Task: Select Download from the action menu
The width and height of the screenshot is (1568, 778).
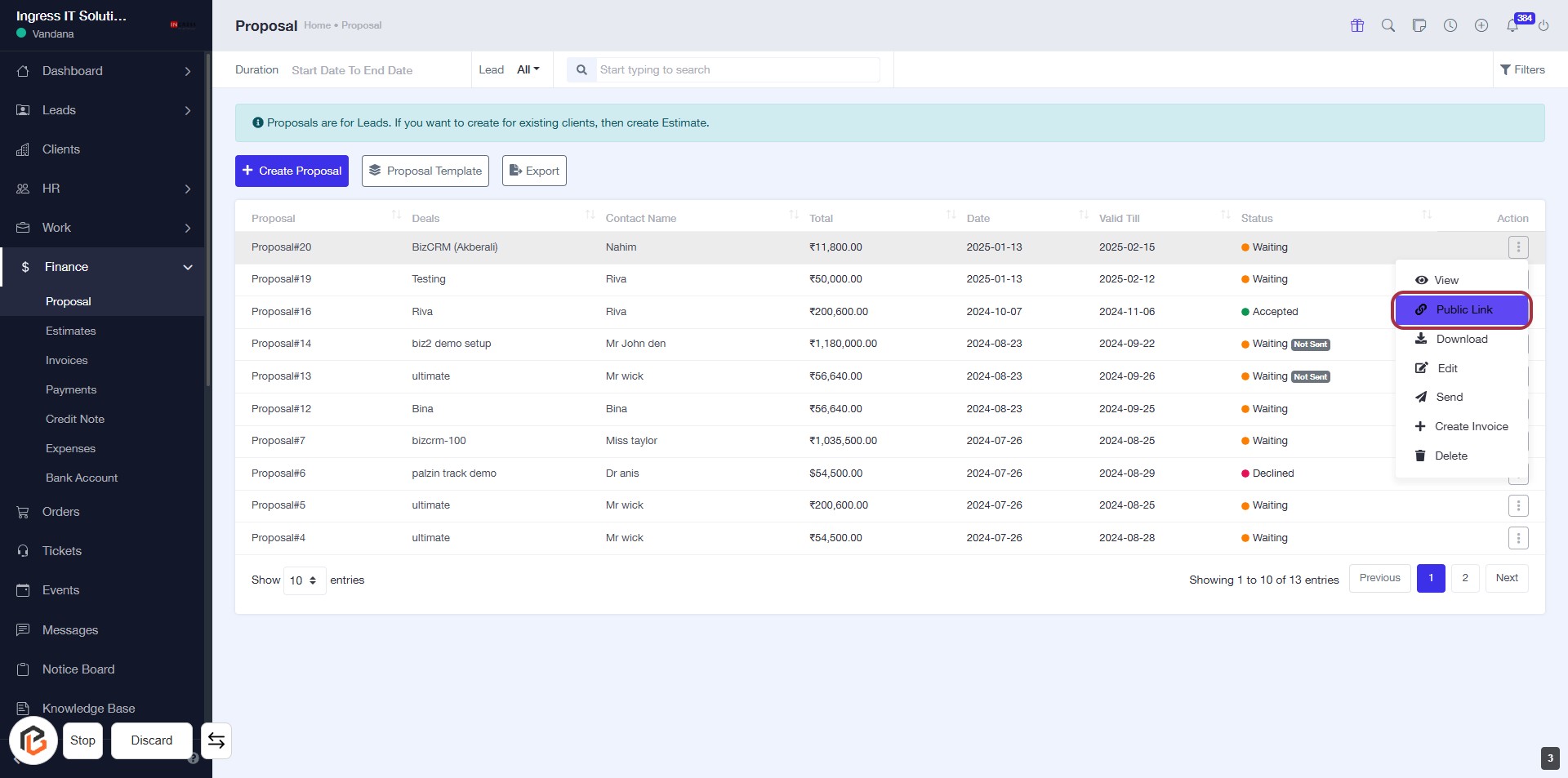Action: (1461, 339)
